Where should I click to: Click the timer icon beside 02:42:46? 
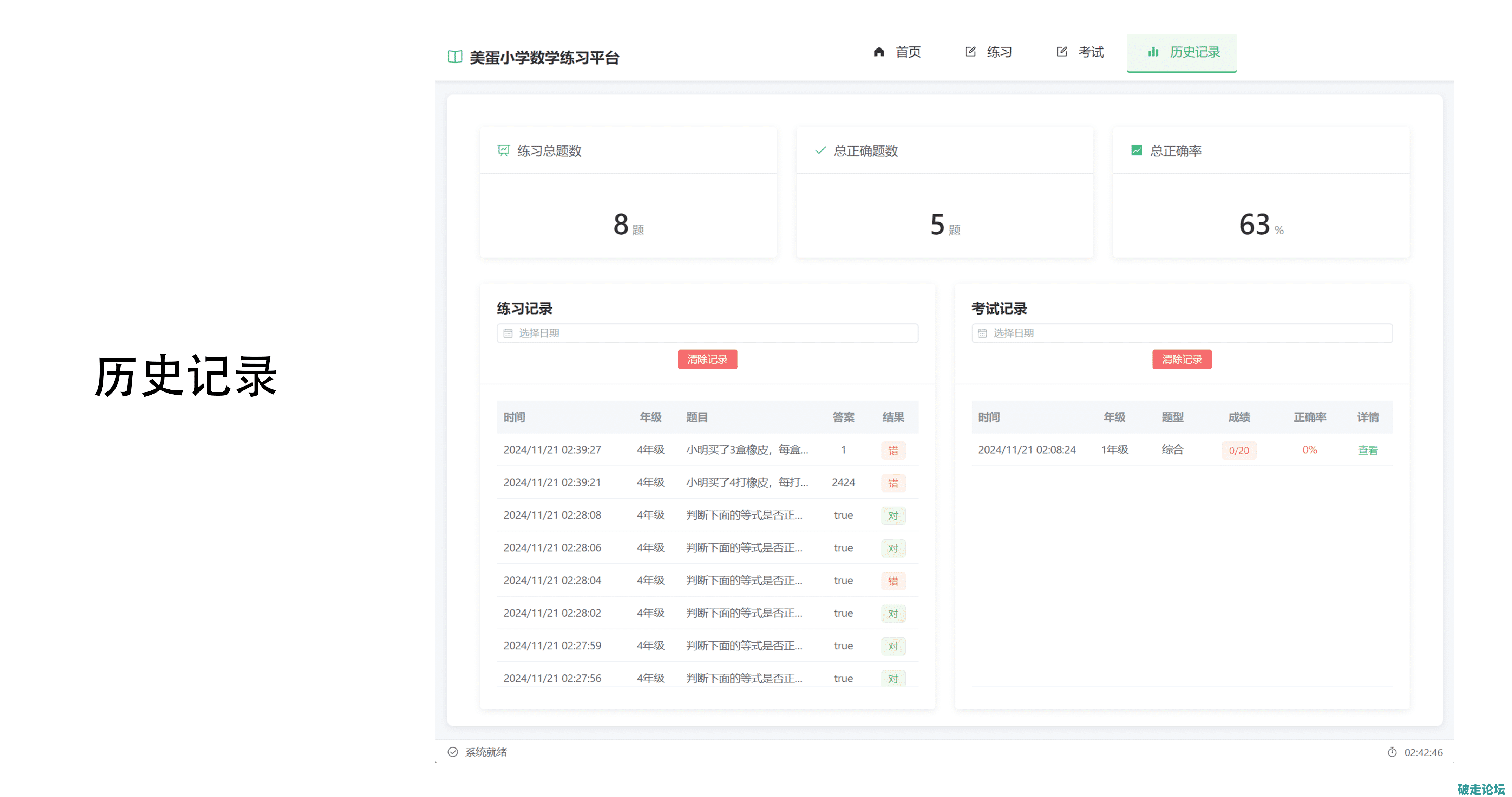pyautogui.click(x=1392, y=752)
